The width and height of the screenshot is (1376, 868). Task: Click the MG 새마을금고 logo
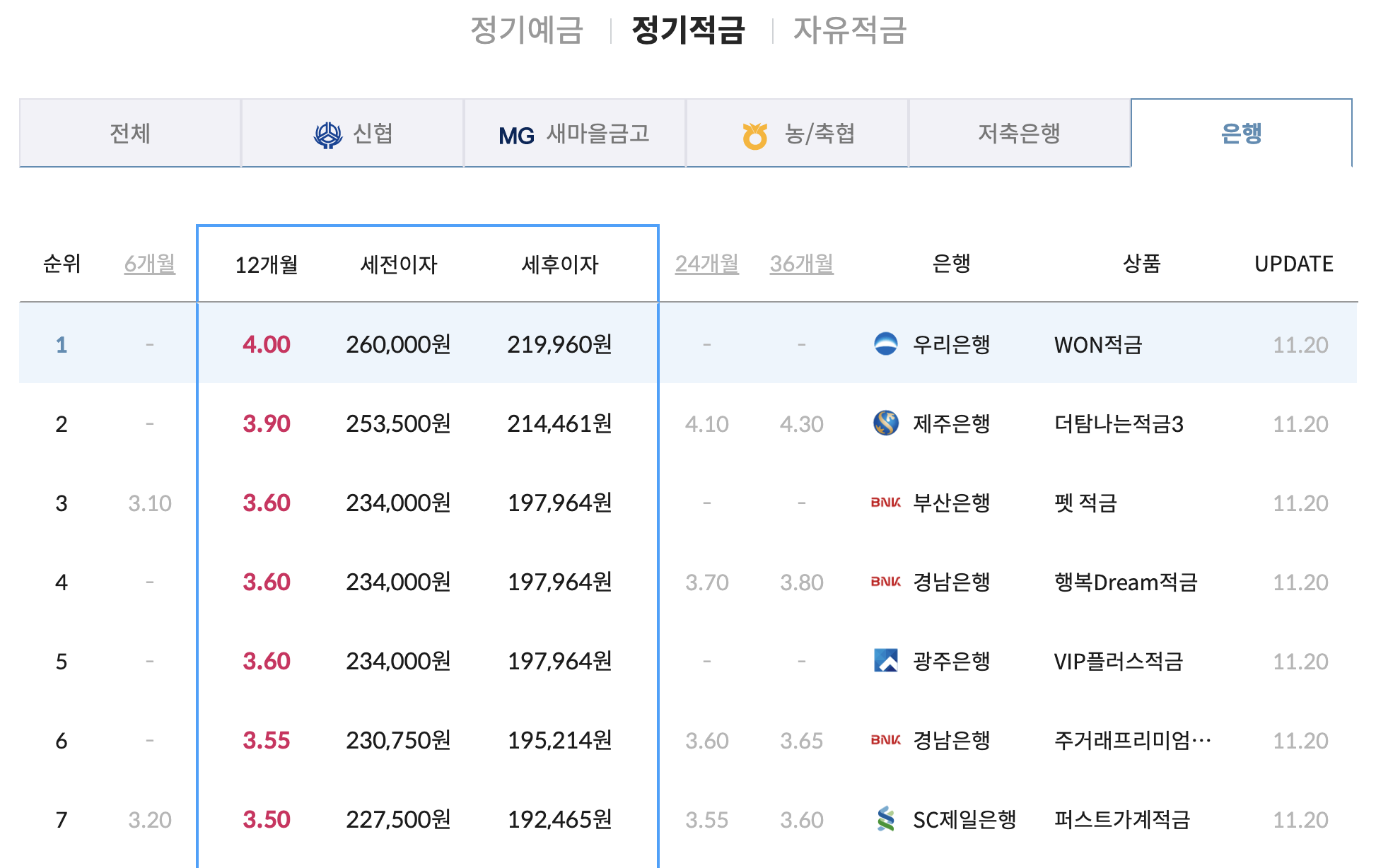pos(516,135)
